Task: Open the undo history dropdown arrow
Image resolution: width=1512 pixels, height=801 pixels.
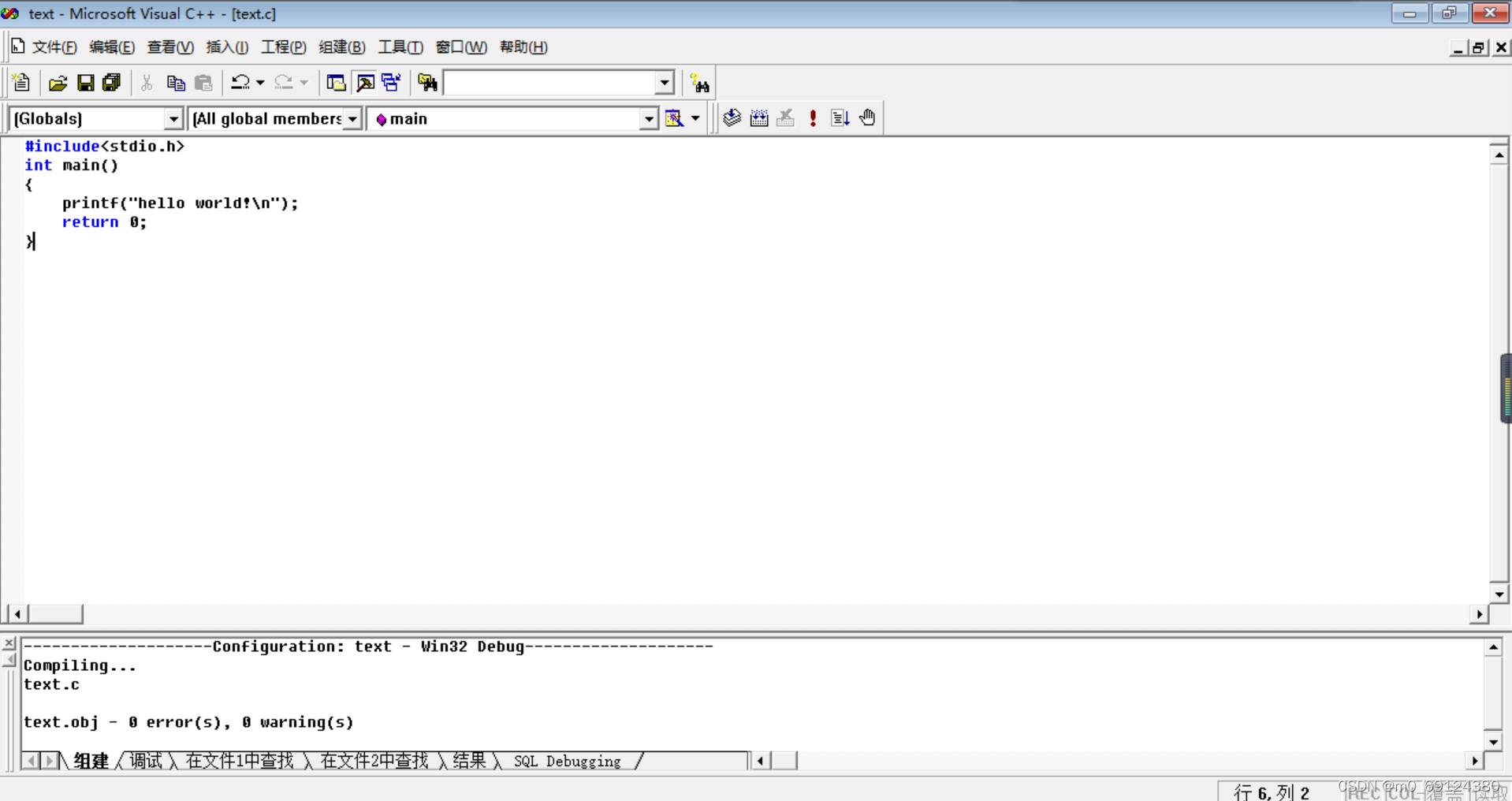Action: pos(260,83)
